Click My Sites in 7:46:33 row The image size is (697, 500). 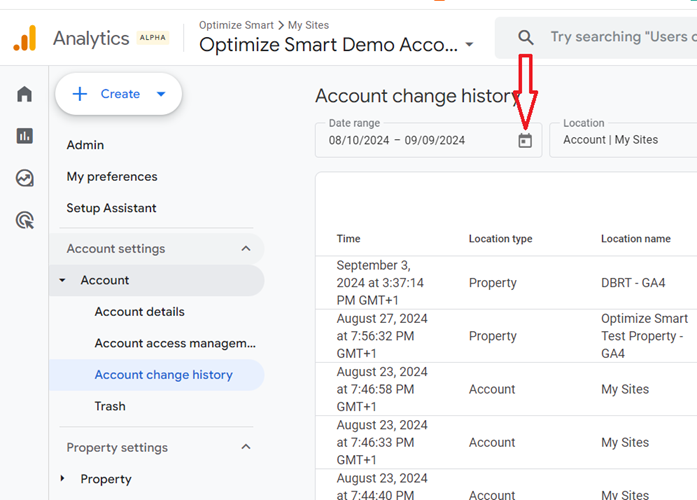click(x=625, y=442)
